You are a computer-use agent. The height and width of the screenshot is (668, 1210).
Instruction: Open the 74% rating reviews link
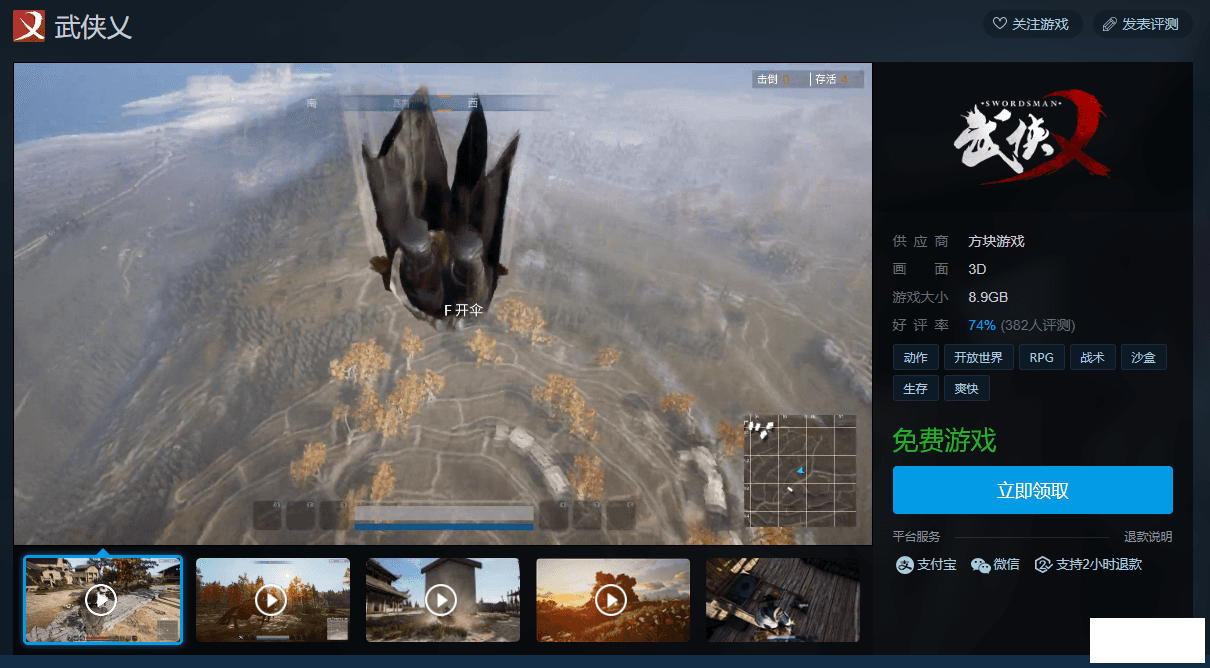tap(981, 325)
